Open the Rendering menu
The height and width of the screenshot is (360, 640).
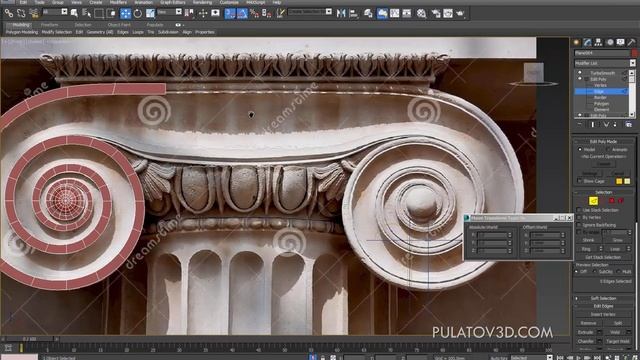coord(202,2)
